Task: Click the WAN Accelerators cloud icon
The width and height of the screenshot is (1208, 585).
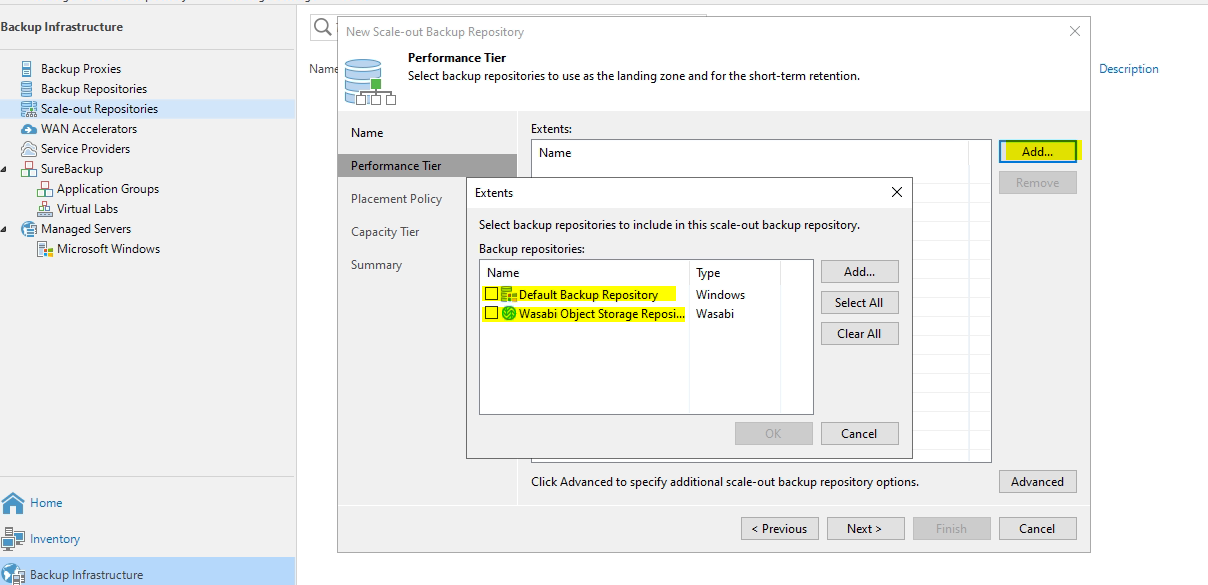Action: coord(28,129)
